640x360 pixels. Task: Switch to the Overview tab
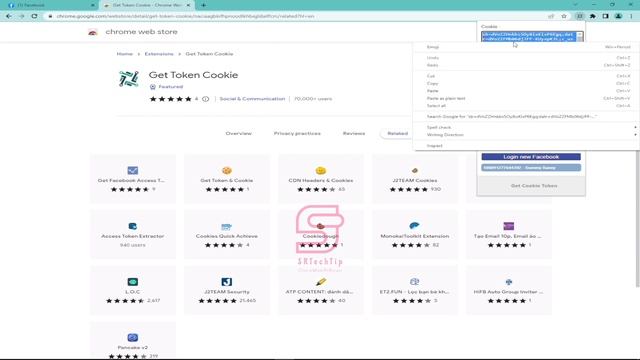click(238, 133)
